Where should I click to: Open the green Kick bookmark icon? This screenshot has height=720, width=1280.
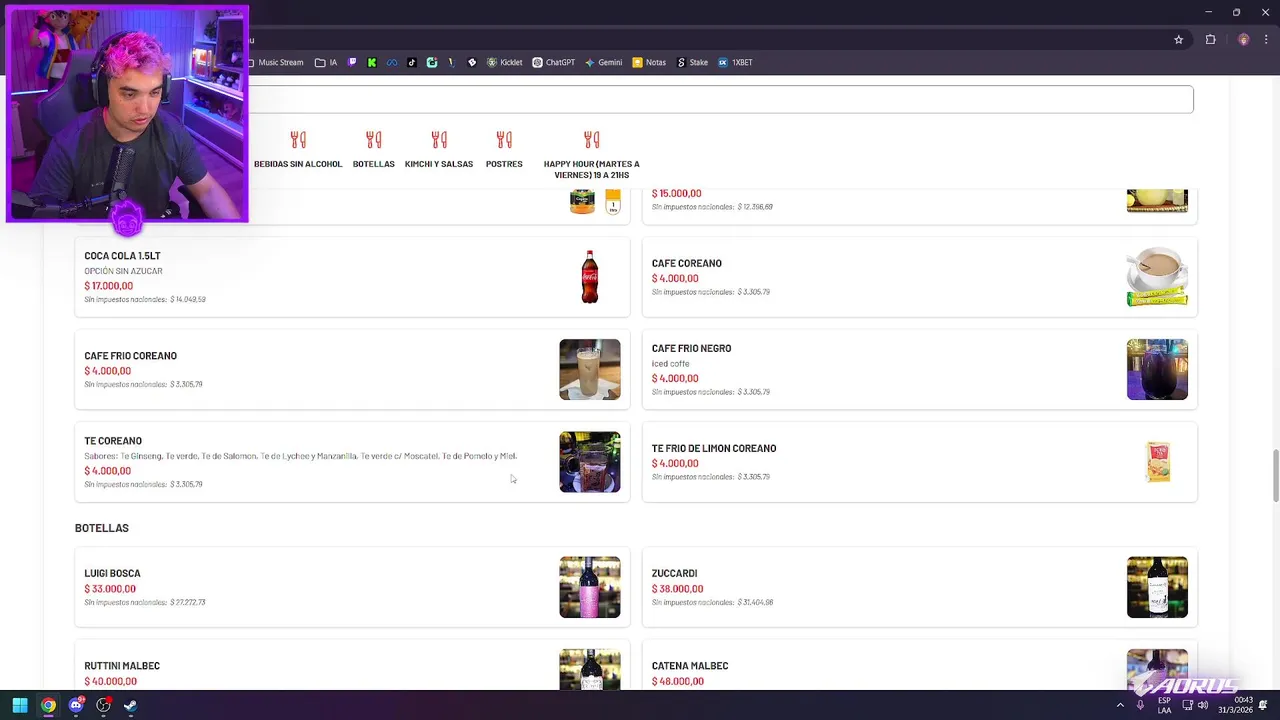point(372,62)
